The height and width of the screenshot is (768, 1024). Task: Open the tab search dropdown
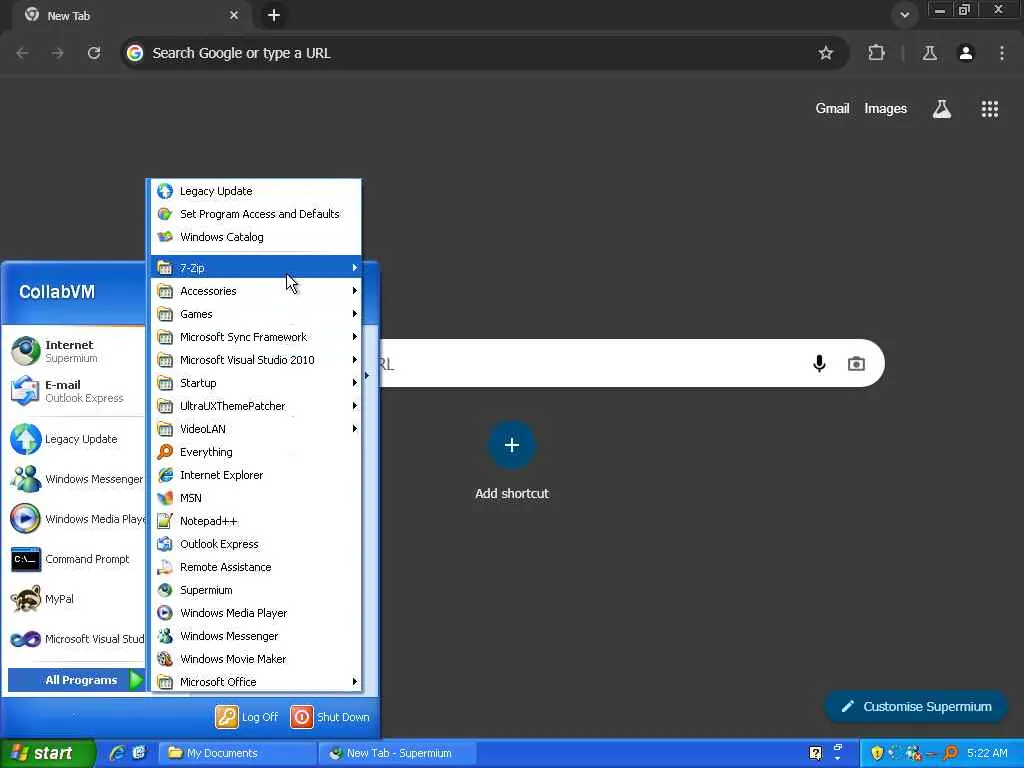click(x=904, y=14)
